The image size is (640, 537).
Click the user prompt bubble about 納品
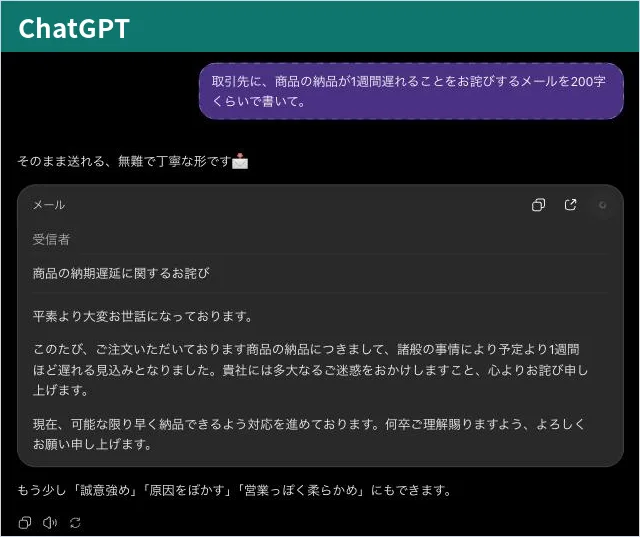[x=411, y=91]
